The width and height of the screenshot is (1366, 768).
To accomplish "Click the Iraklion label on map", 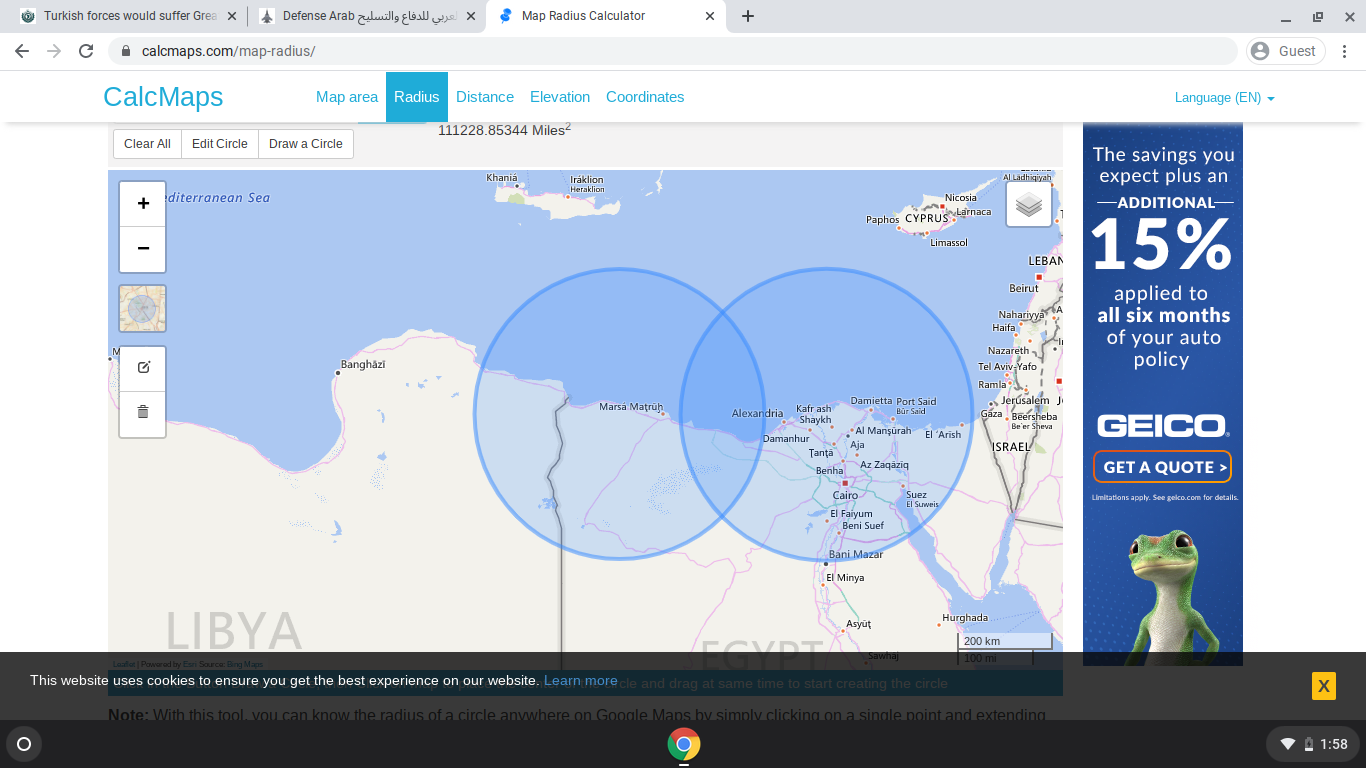I will (587, 180).
